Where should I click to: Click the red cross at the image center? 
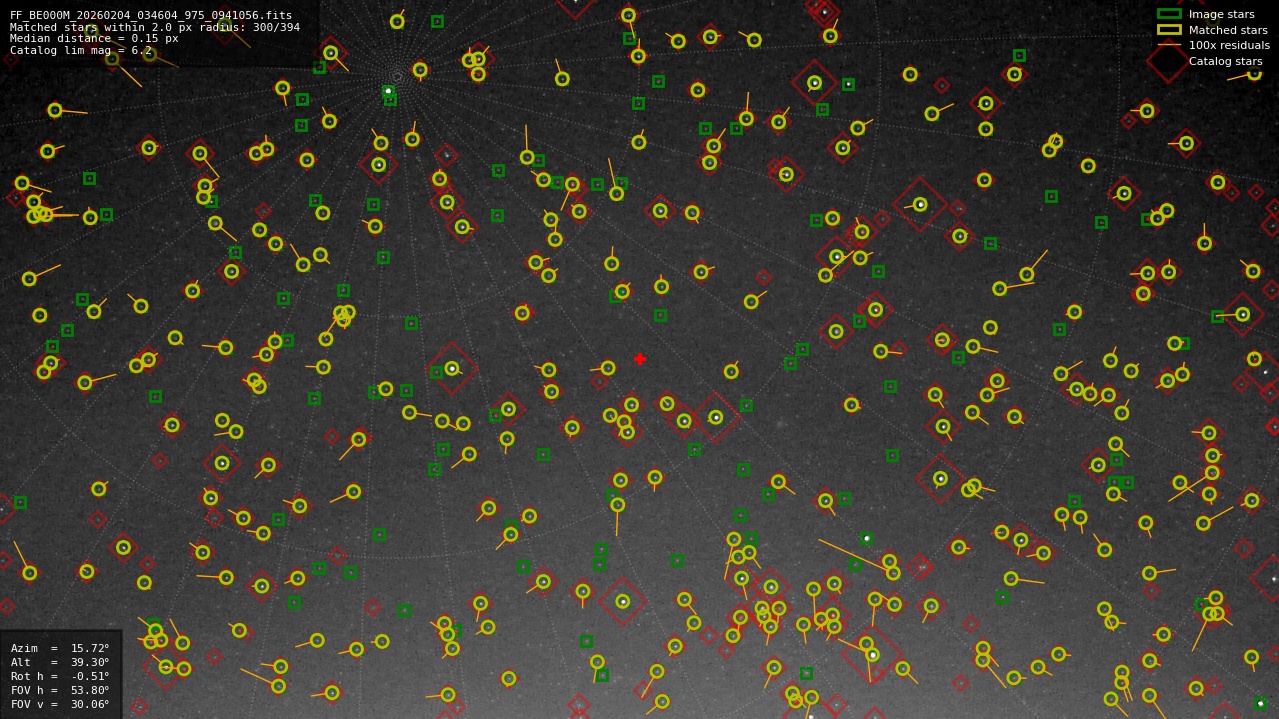[x=640, y=359]
